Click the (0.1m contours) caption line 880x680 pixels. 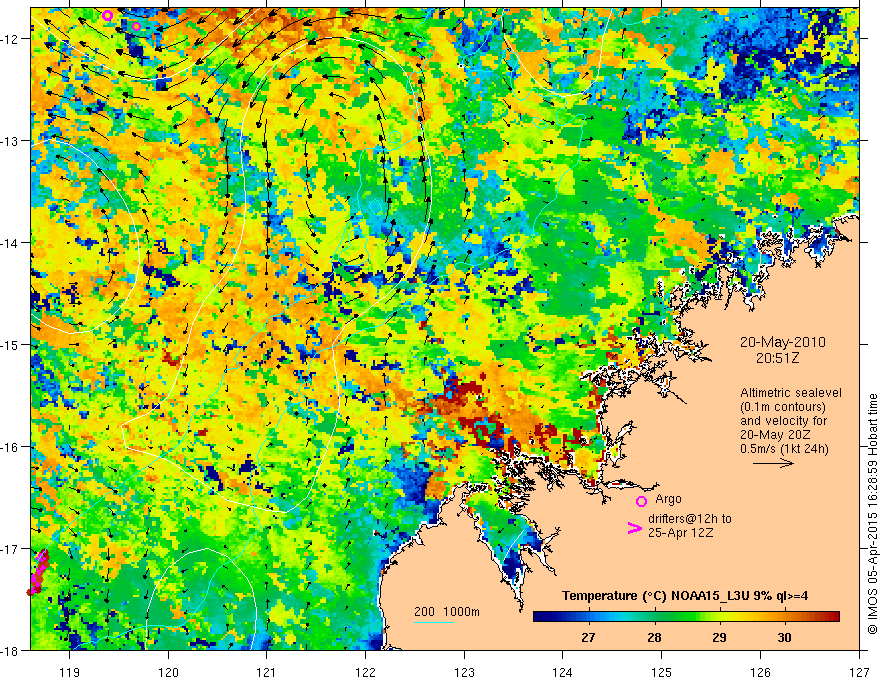click(x=783, y=407)
